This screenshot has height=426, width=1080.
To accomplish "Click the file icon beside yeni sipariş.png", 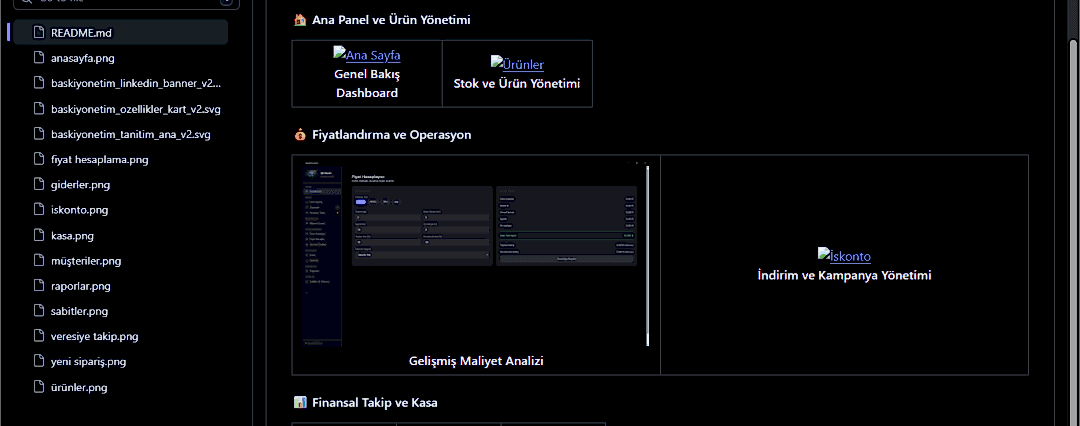I will [x=39, y=362].
